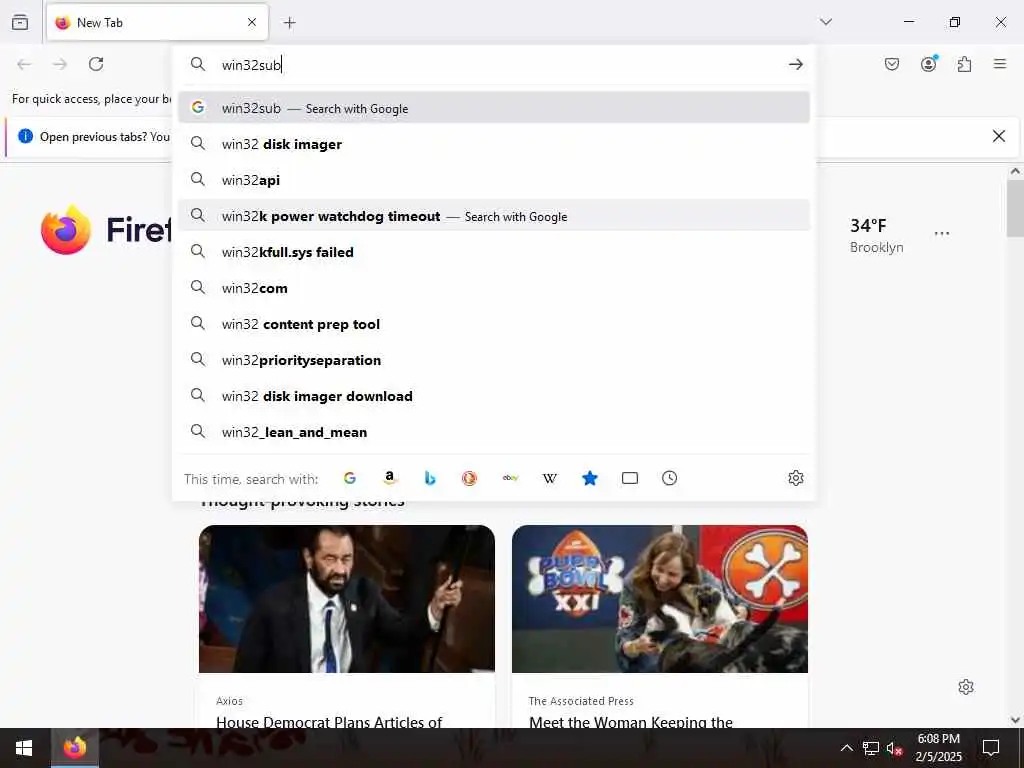Screen dimensions: 1024x768
Task: Dismiss the Open previous tabs notification
Action: pyautogui.click(x=999, y=136)
